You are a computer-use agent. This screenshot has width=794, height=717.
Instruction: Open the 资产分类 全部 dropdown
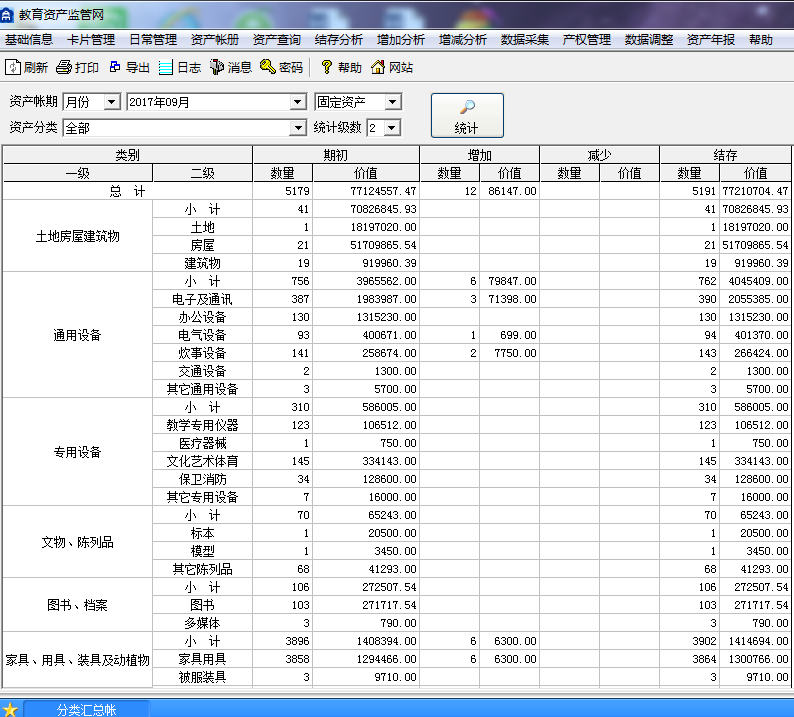[297, 128]
